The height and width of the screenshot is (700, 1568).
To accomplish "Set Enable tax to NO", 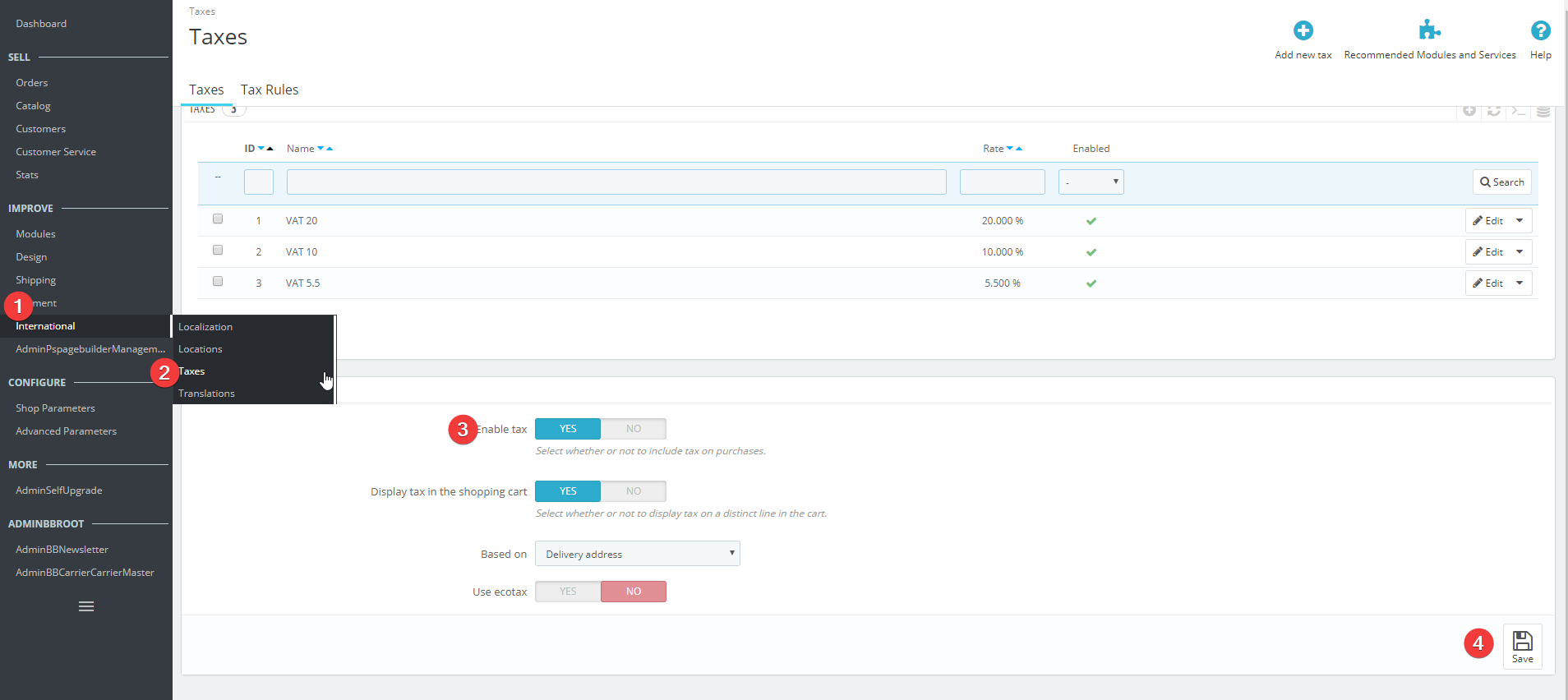I will pyautogui.click(x=633, y=429).
